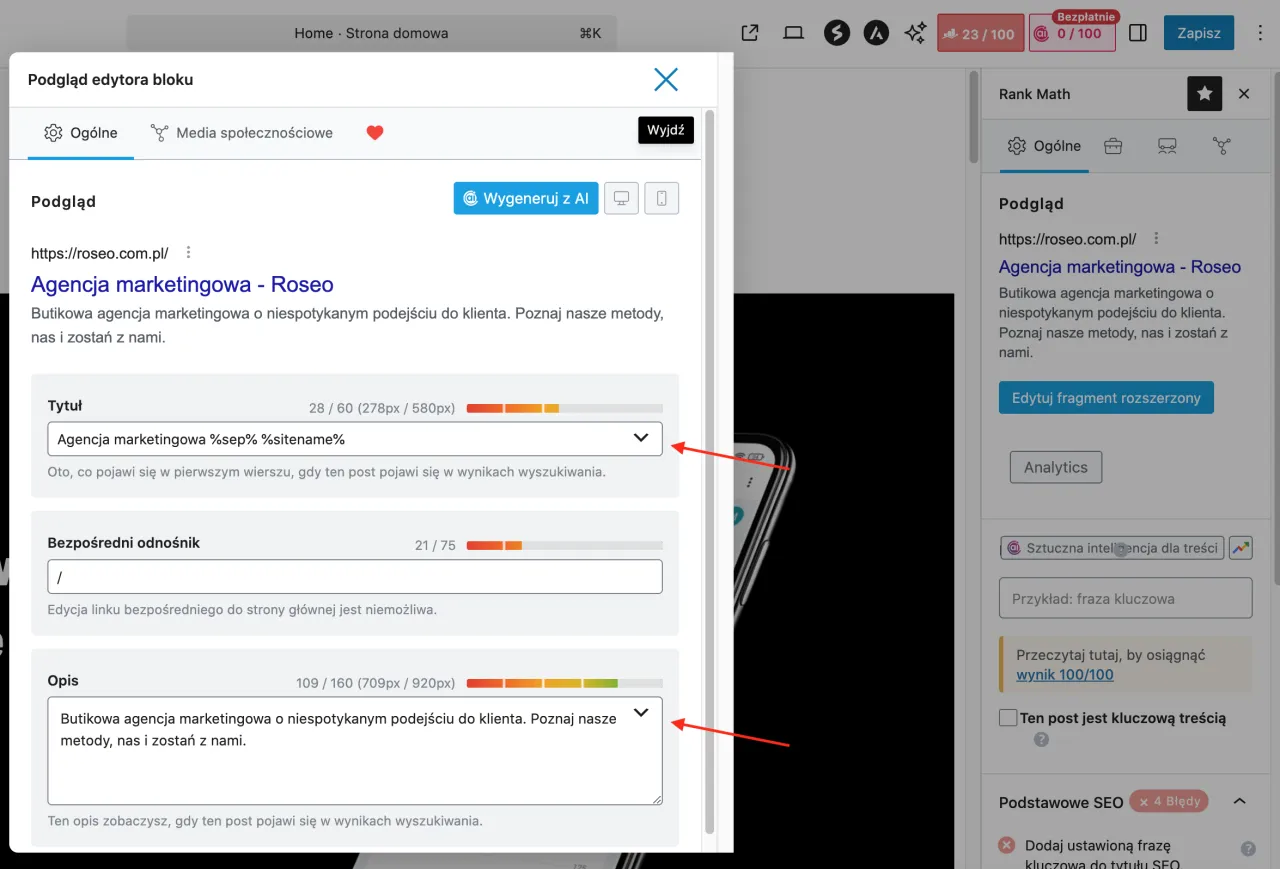Click the heart icon in the modal header
The height and width of the screenshot is (869, 1280).
374,132
